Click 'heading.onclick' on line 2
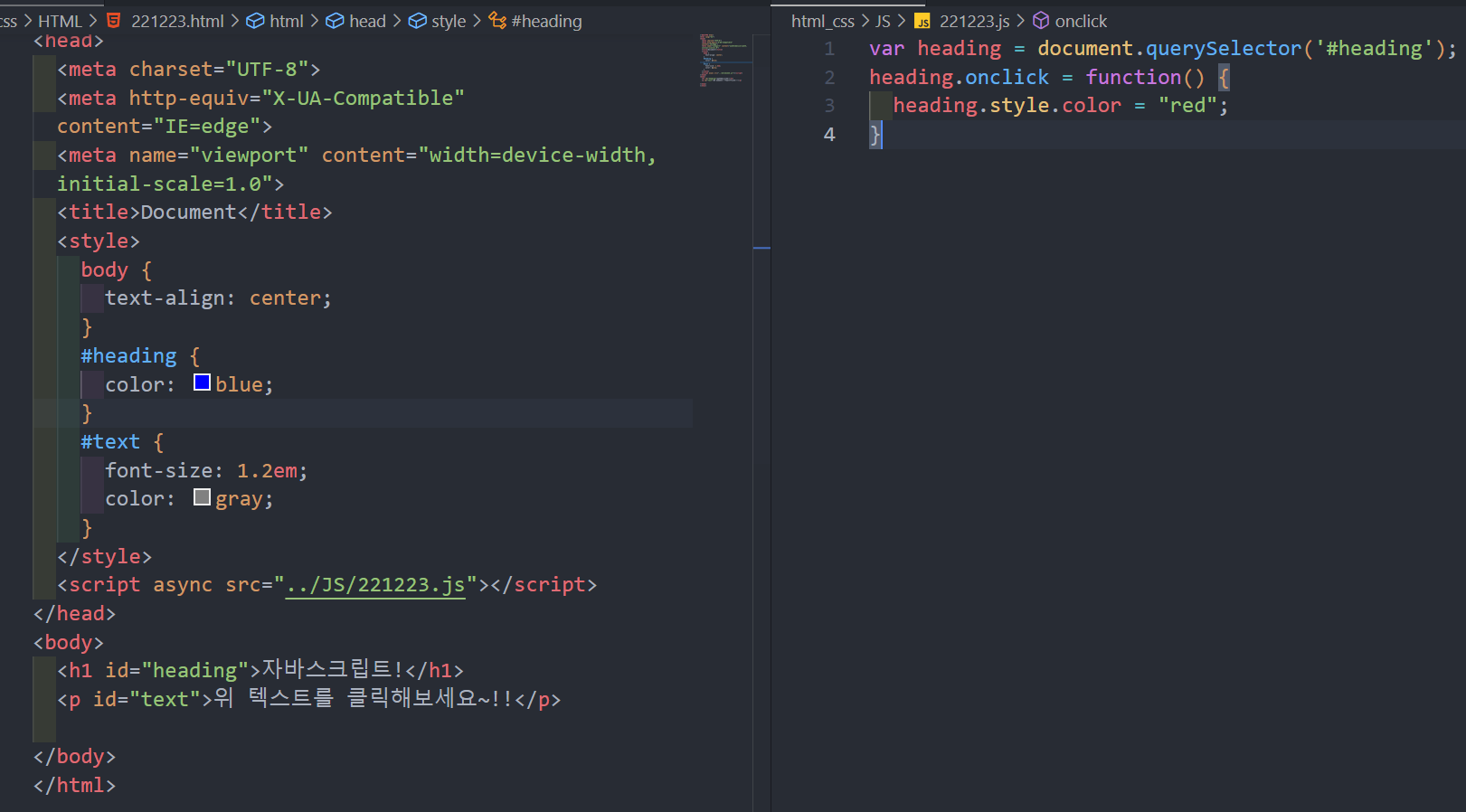The image size is (1466, 812). [959, 78]
